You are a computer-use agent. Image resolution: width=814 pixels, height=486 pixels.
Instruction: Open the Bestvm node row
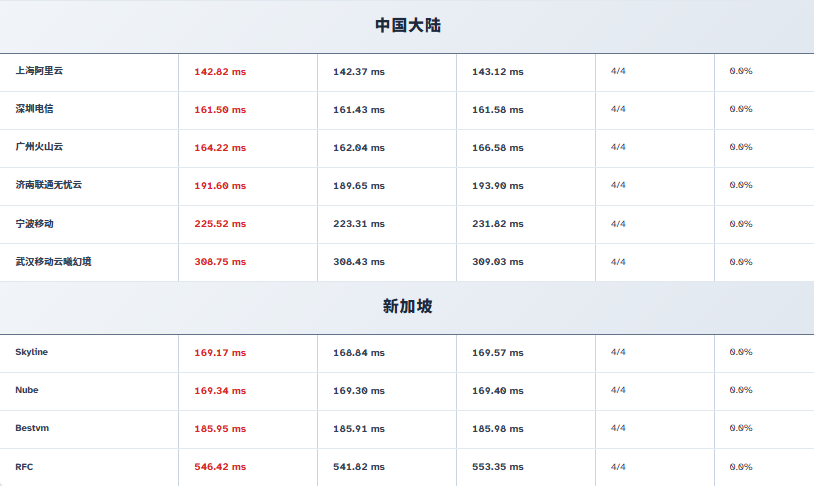pyautogui.click(x=32, y=428)
